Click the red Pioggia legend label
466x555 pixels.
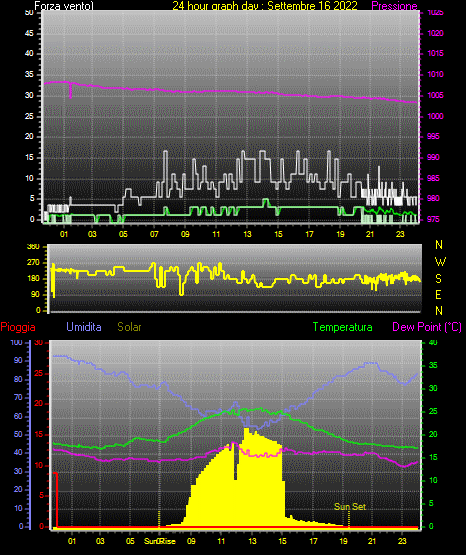(18, 327)
